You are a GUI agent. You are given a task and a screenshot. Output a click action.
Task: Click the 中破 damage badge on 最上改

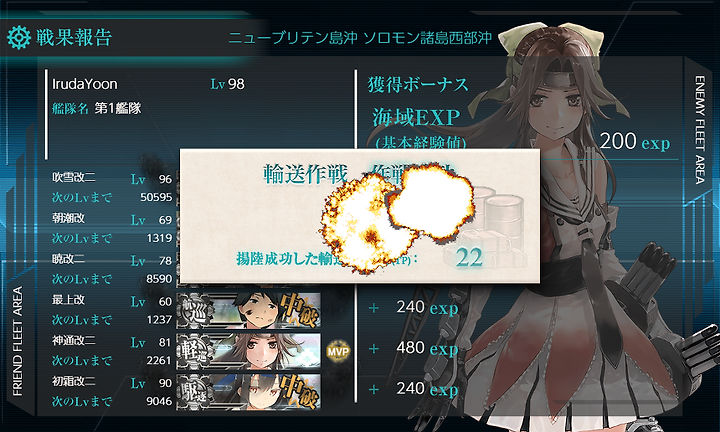(x=299, y=310)
